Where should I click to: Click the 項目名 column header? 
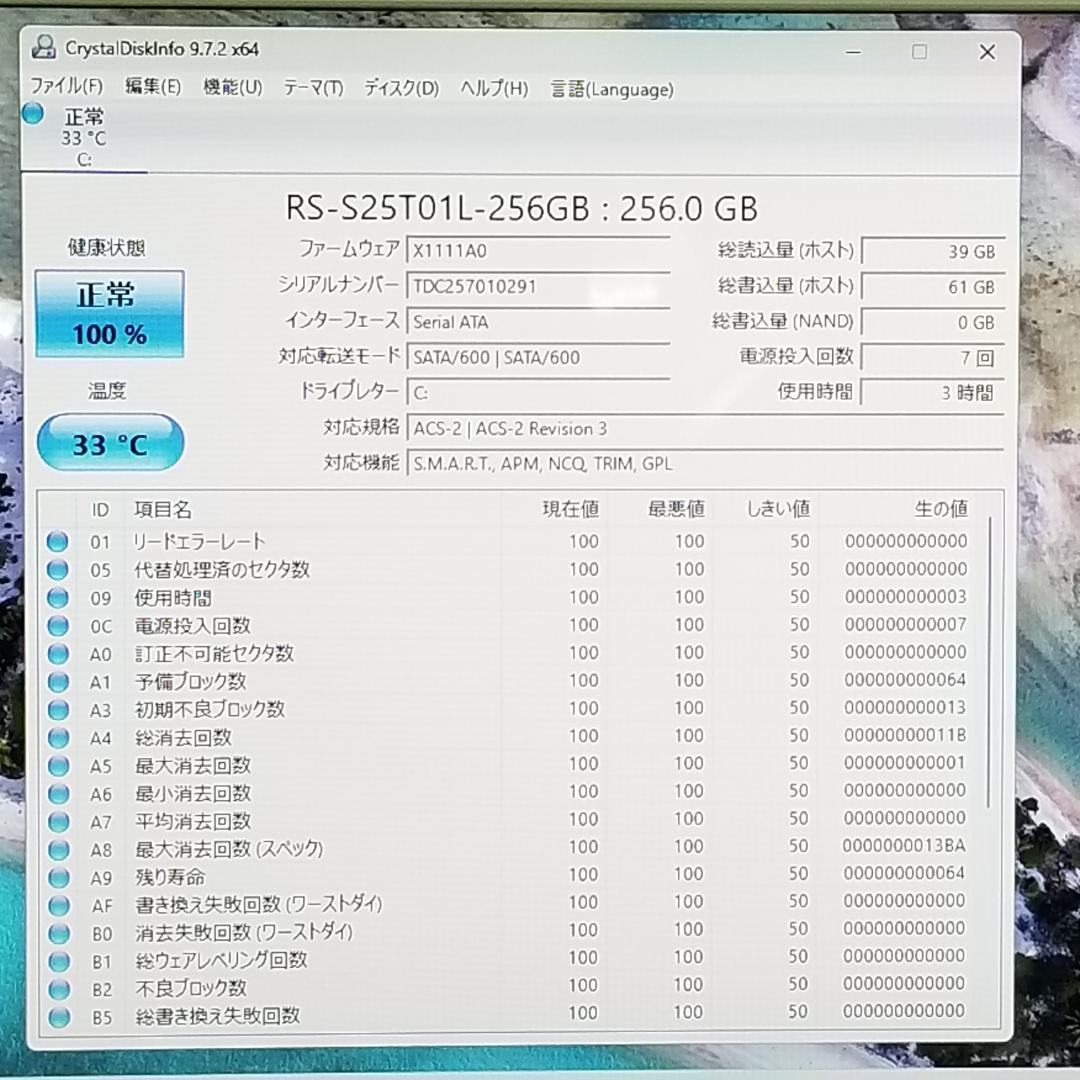pos(163,510)
